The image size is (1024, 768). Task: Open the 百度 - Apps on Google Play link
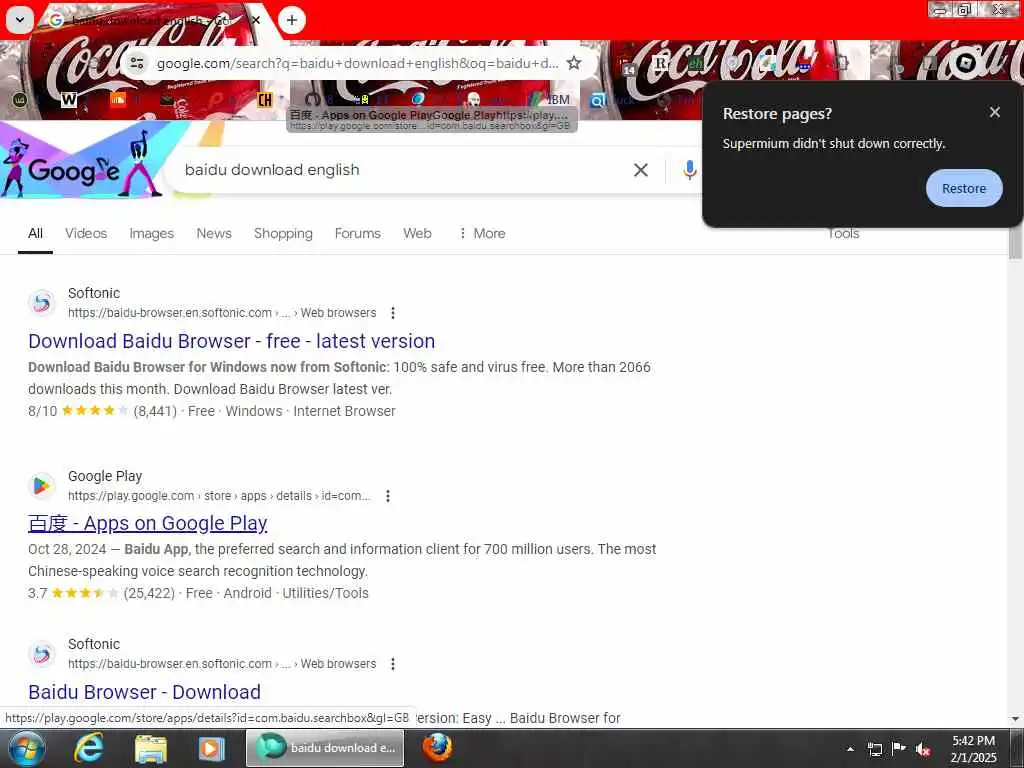(148, 523)
